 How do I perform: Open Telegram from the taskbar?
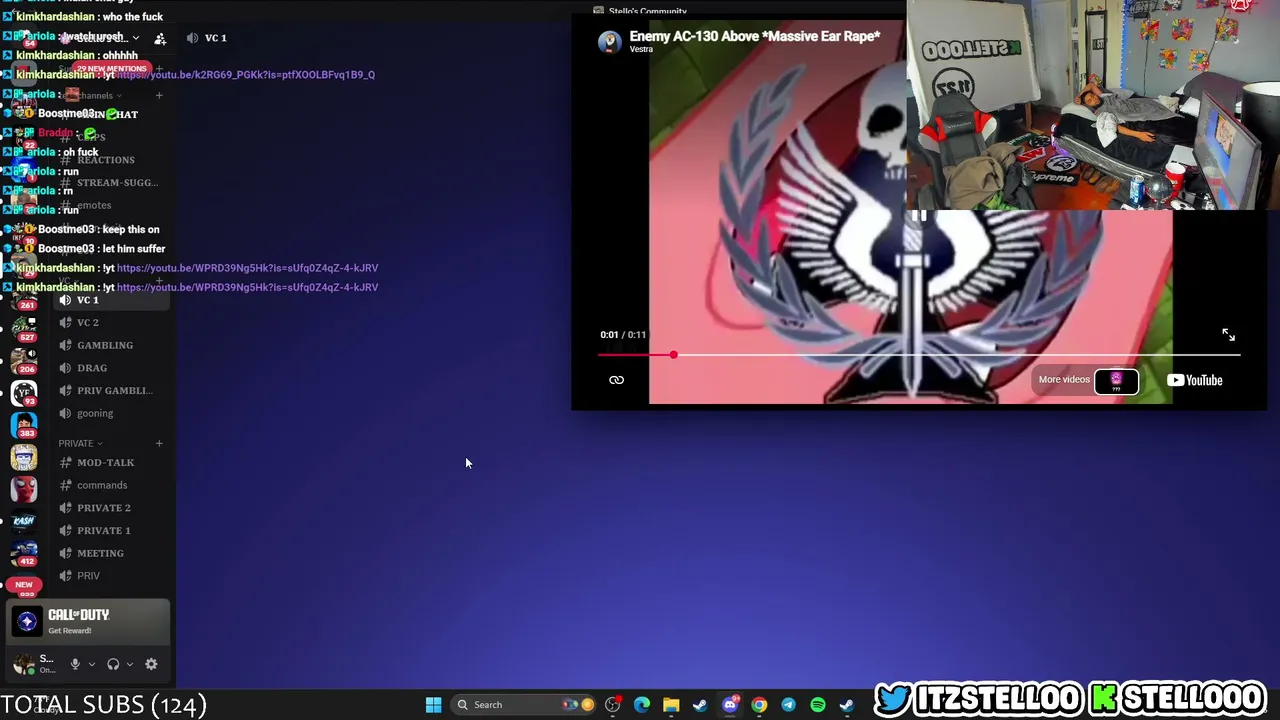pyautogui.click(x=788, y=705)
